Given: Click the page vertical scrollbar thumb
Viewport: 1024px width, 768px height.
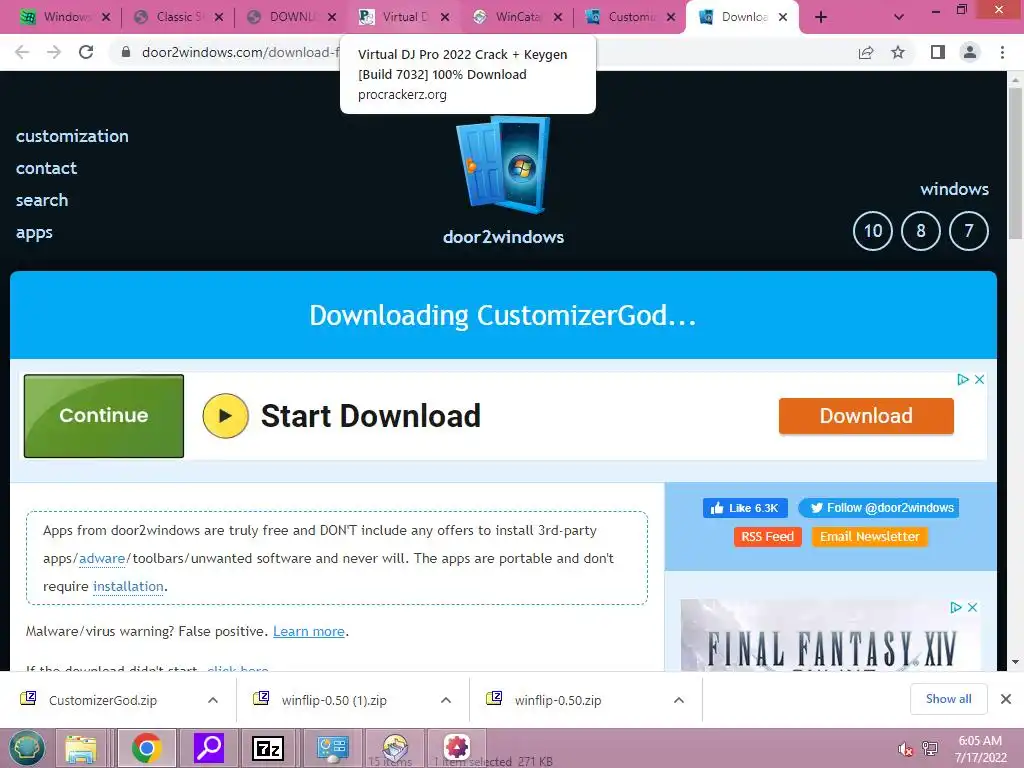Looking at the screenshot, I should coord(1015,163).
